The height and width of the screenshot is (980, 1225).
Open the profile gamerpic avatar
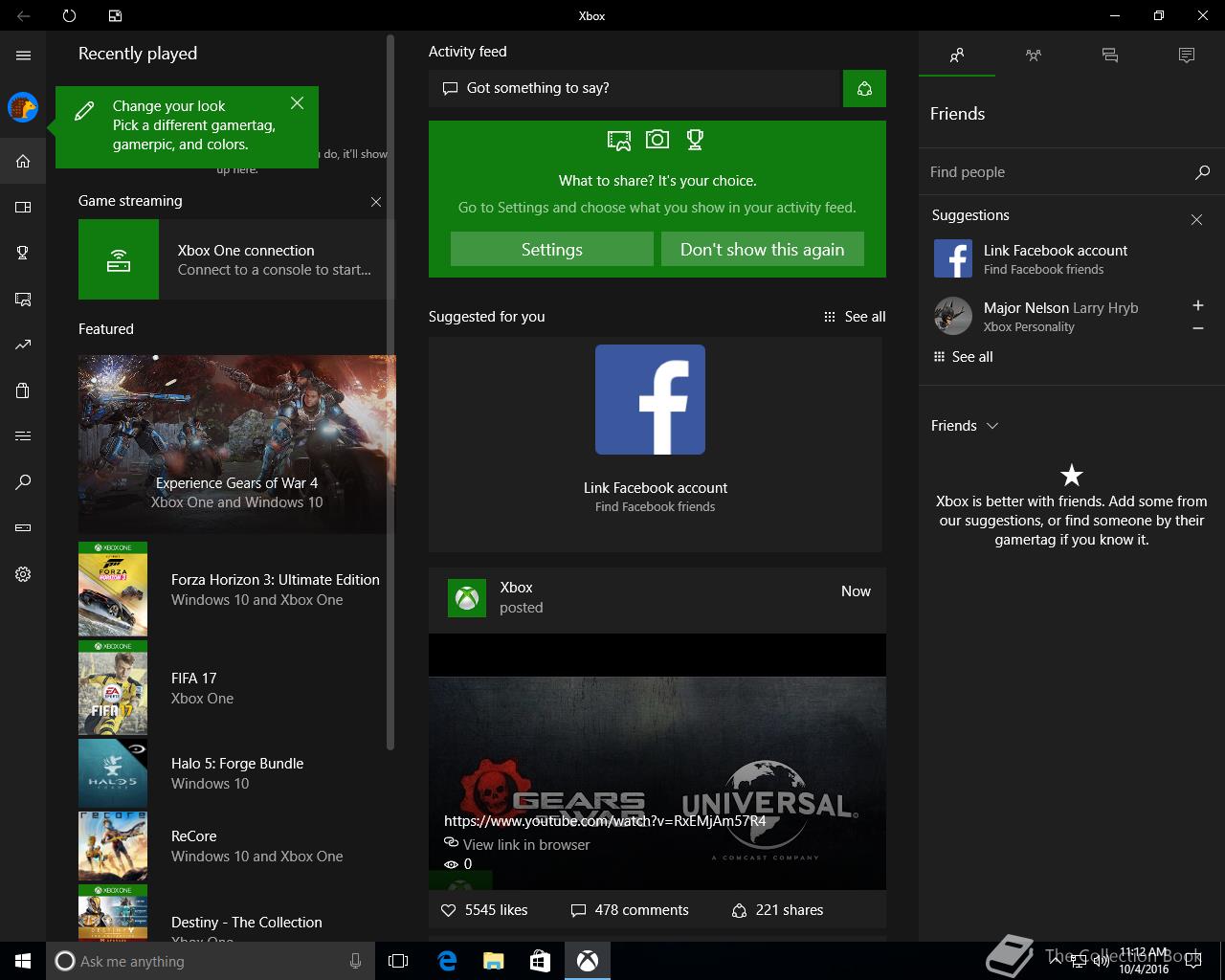point(23,107)
